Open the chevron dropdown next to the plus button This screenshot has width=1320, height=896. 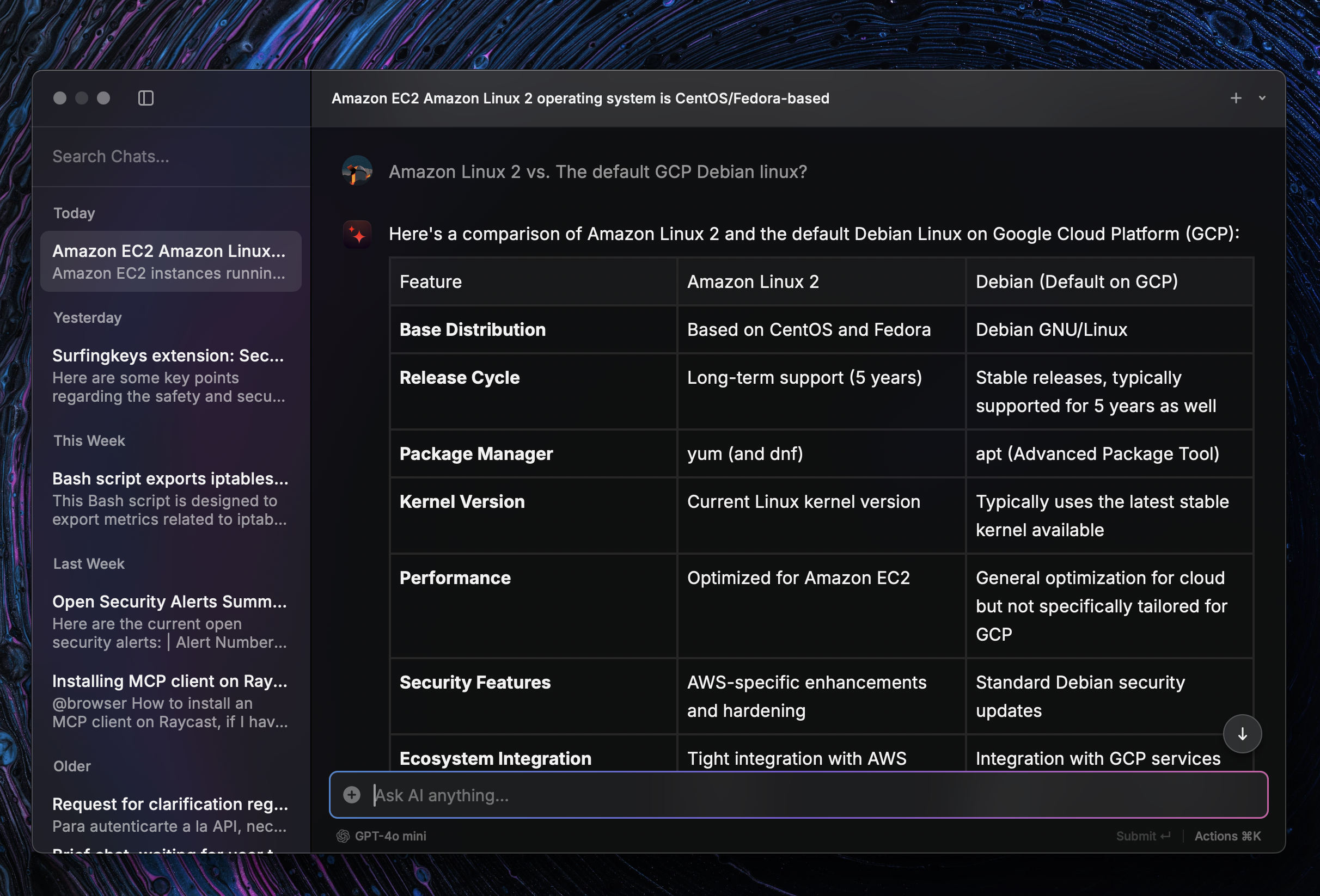pyautogui.click(x=1262, y=97)
